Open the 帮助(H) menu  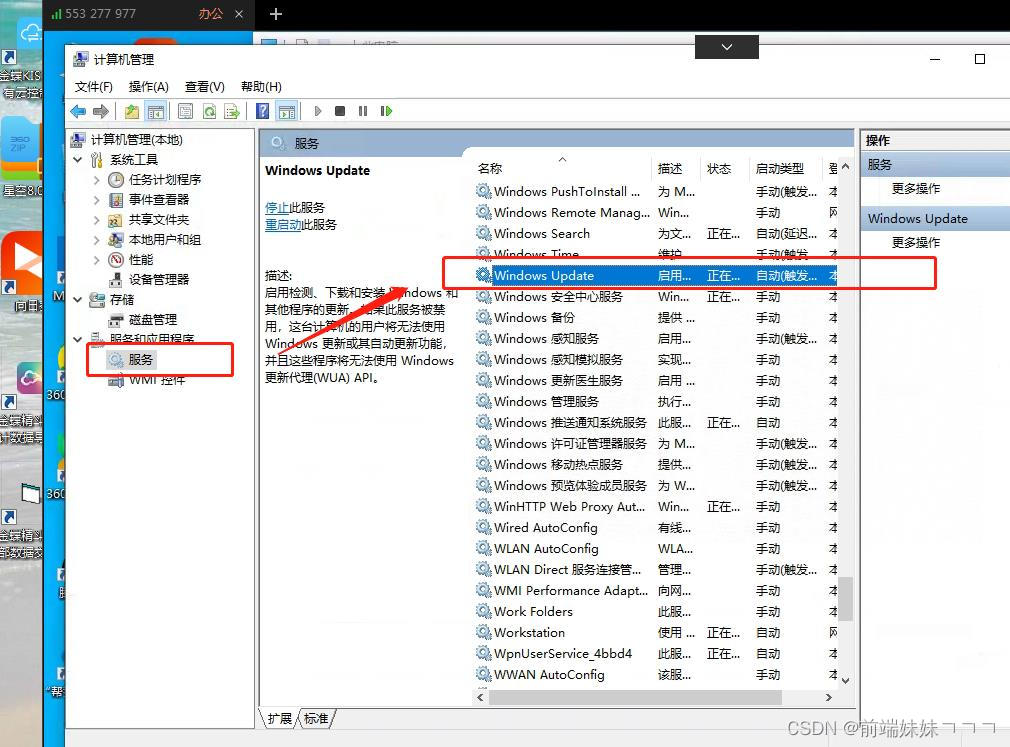(x=261, y=87)
